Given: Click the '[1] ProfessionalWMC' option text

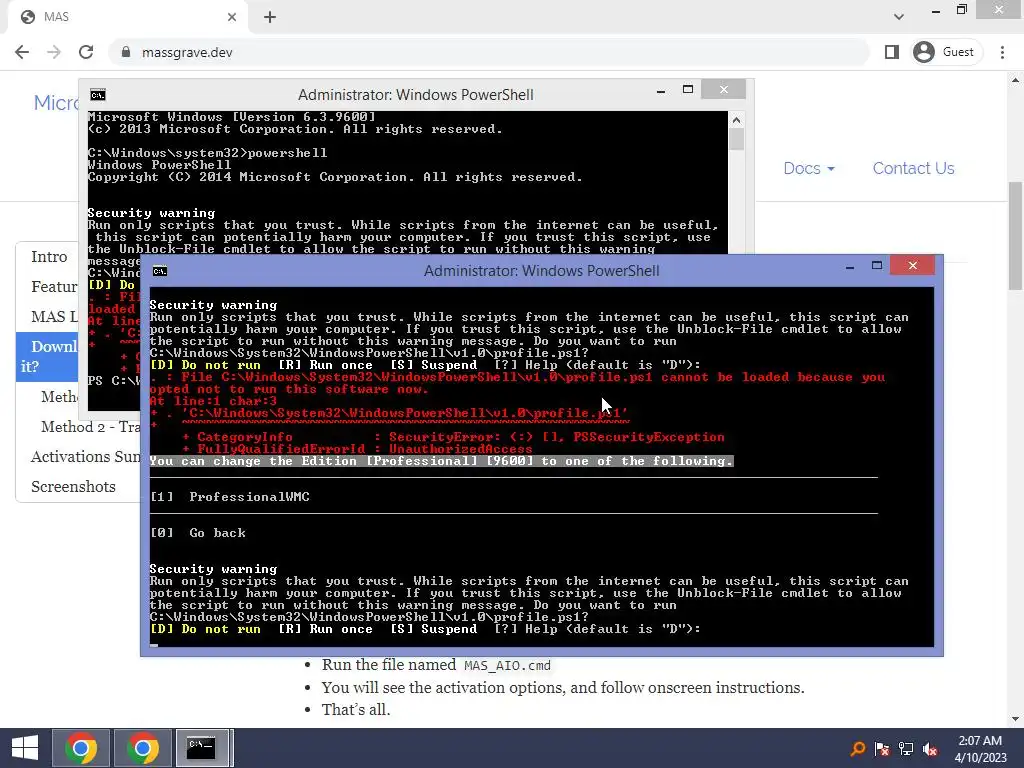Looking at the screenshot, I should click(230, 497).
